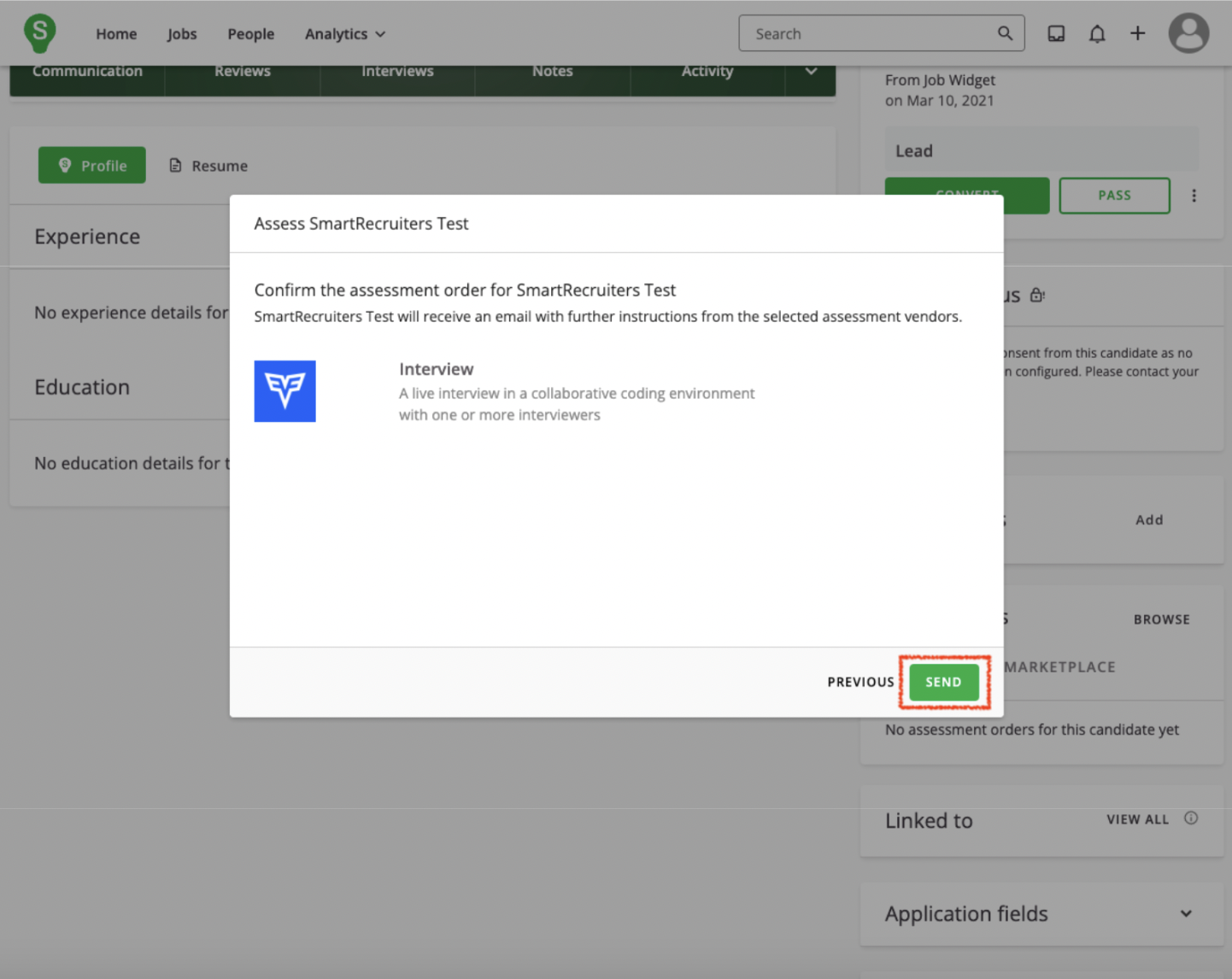Select the Profile button
The image size is (1232, 979).
click(x=92, y=165)
